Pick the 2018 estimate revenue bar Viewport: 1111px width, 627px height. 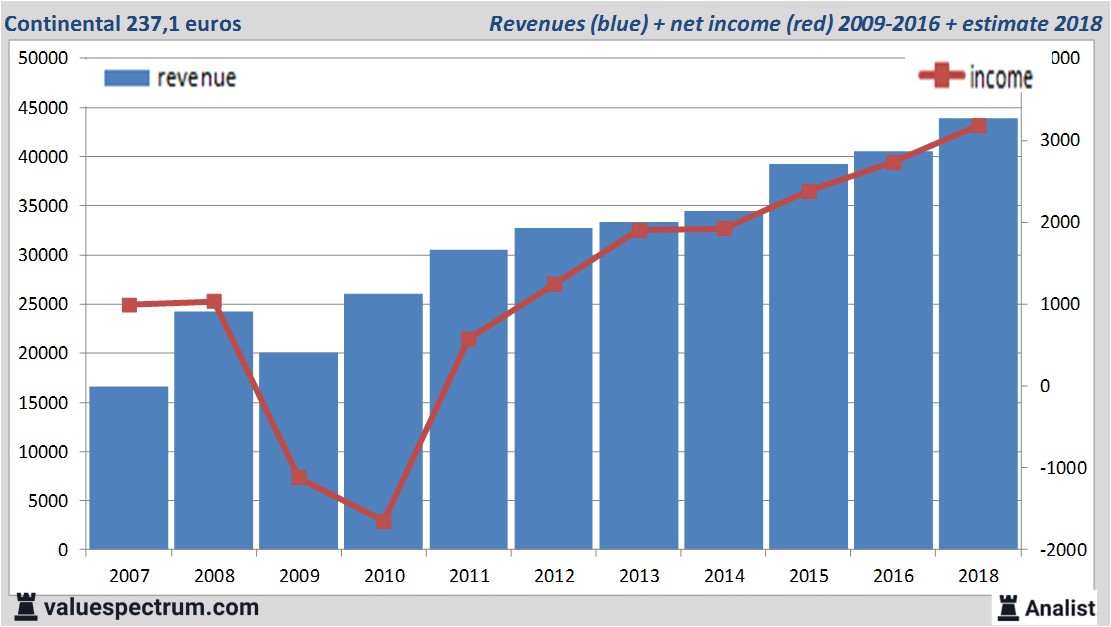[979, 334]
